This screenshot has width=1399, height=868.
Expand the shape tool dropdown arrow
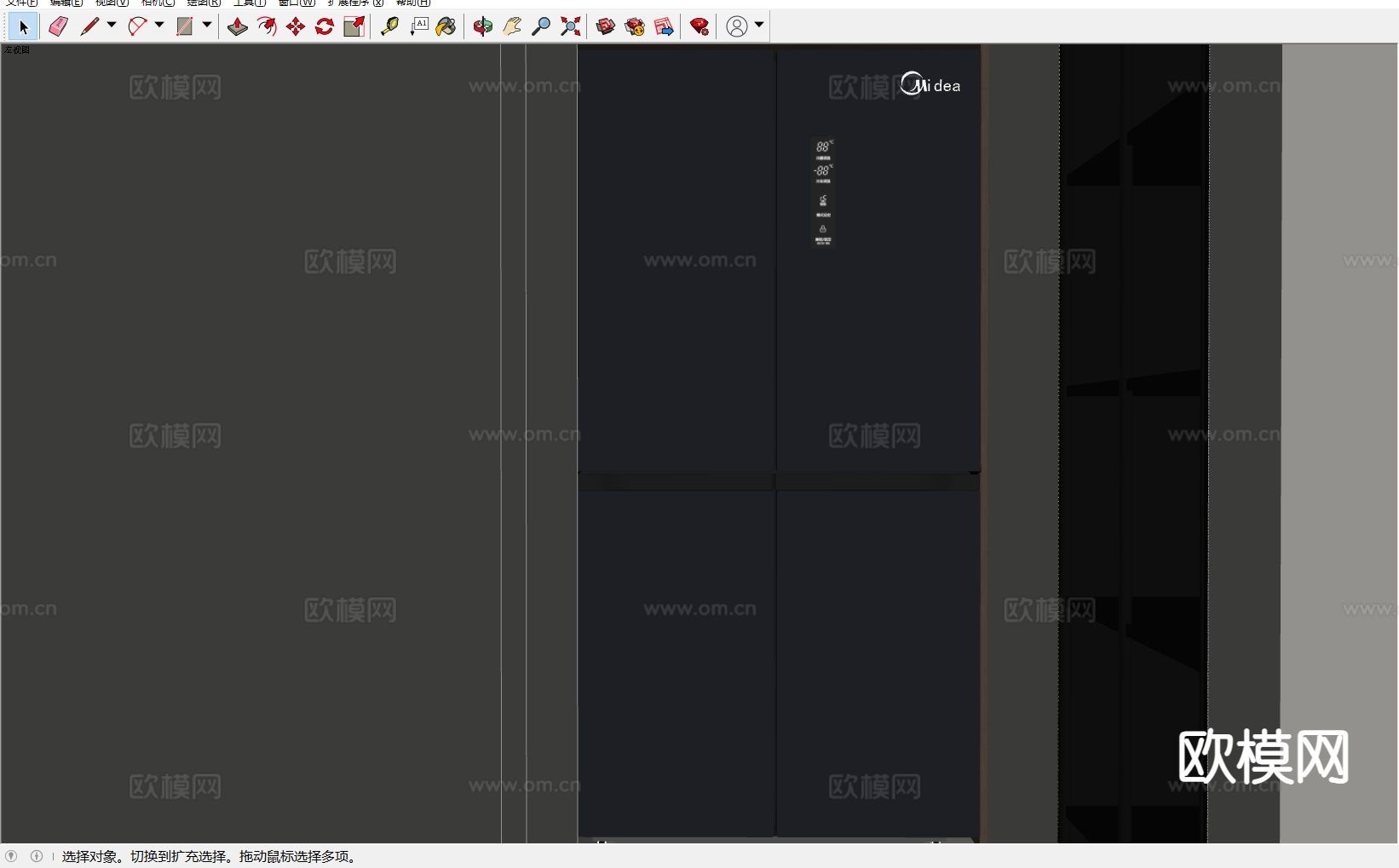[207, 26]
